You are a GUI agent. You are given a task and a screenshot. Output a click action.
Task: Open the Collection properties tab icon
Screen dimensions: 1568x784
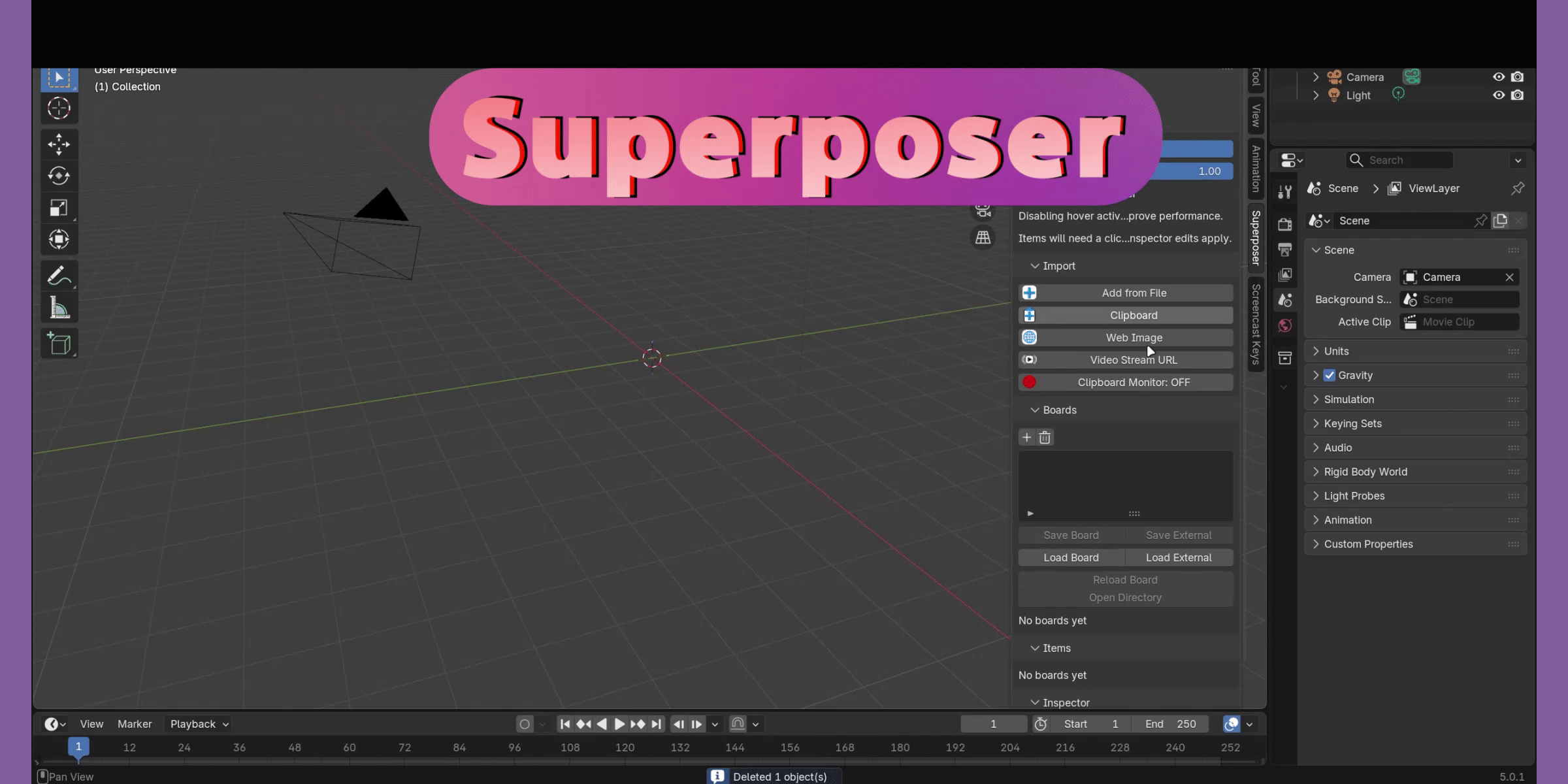(x=1285, y=358)
